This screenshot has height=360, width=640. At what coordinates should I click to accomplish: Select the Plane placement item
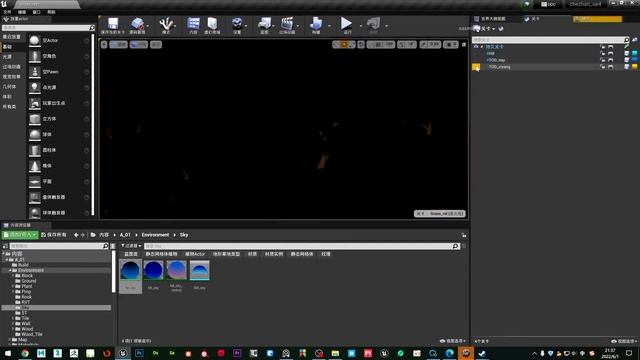(x=59, y=181)
